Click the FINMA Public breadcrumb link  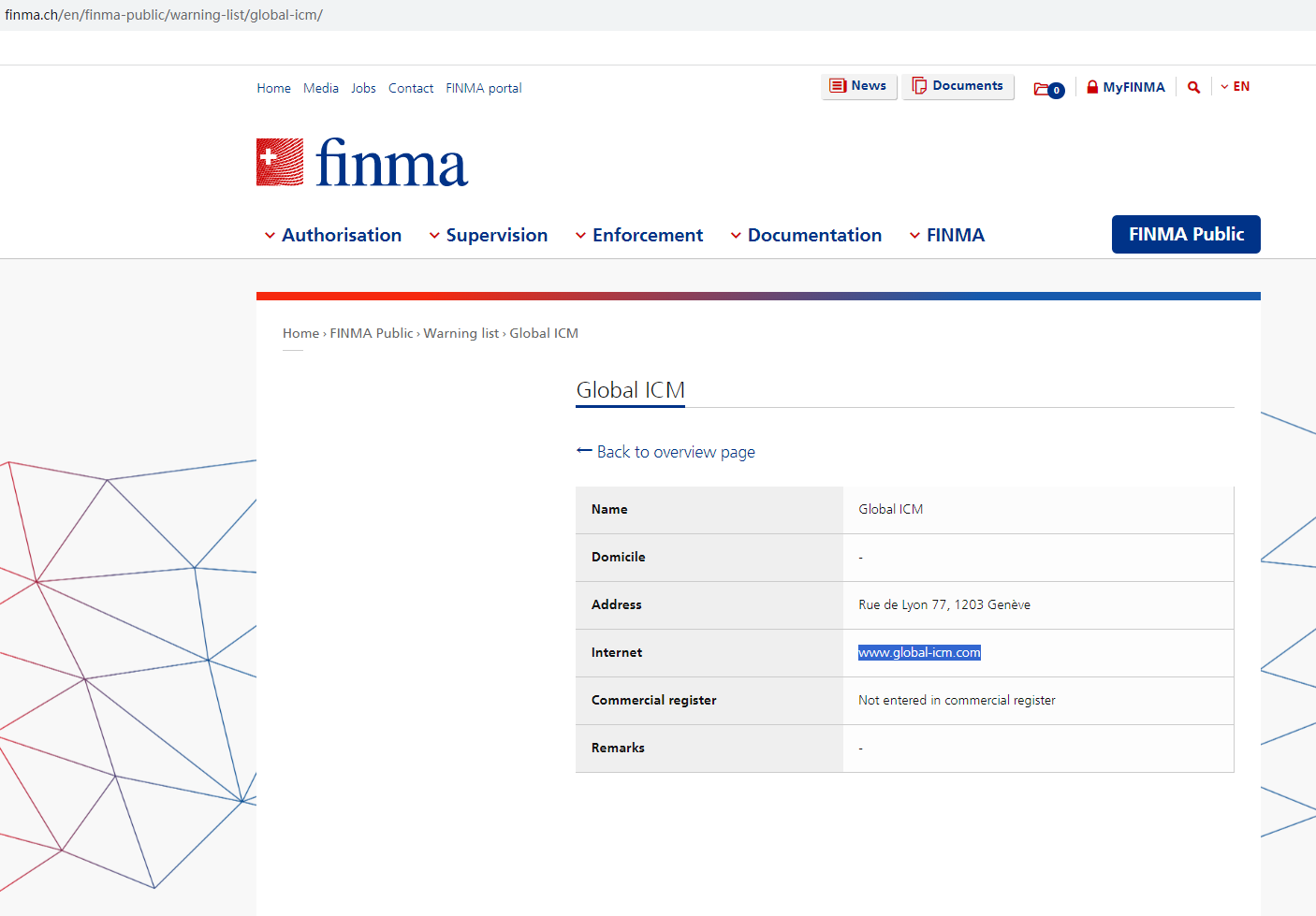[x=371, y=333]
